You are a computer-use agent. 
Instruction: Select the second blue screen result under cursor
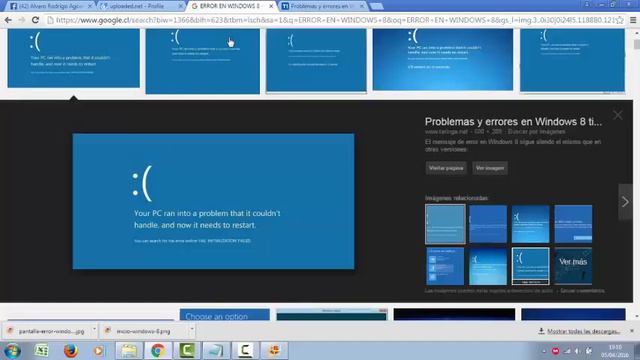click(x=202, y=61)
